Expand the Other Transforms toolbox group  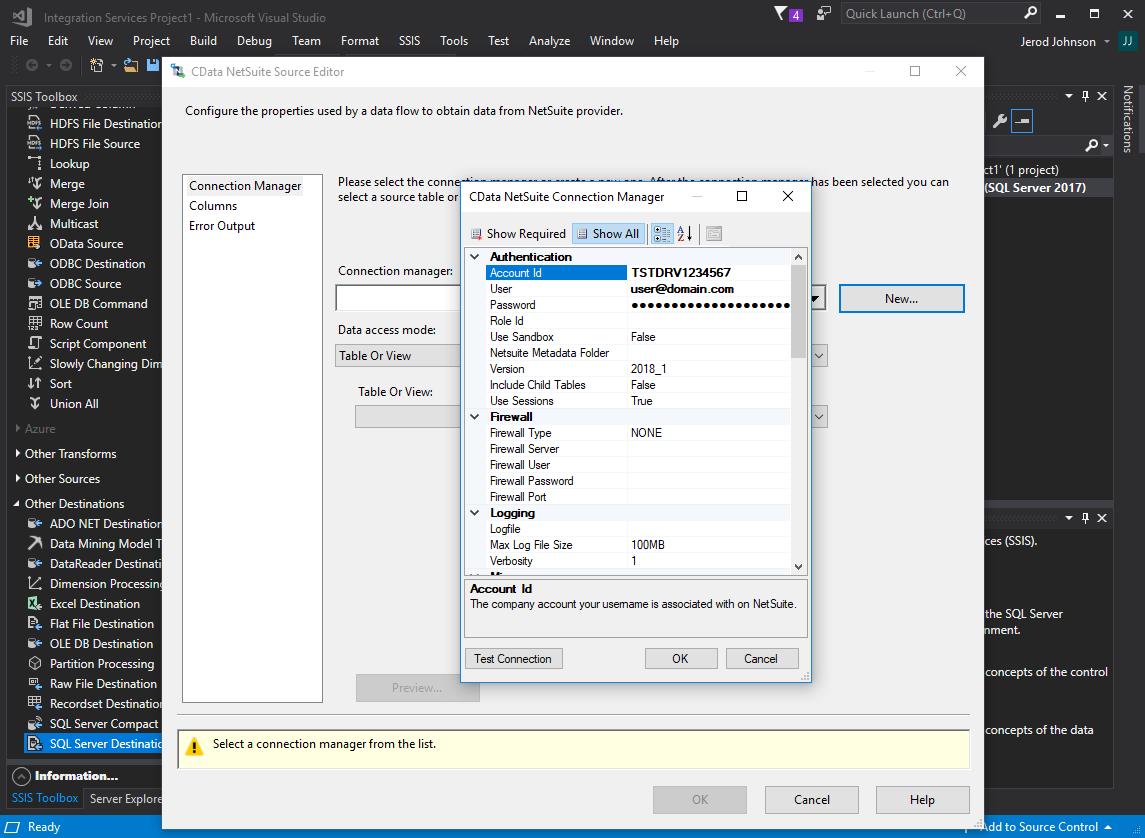click(x=18, y=453)
